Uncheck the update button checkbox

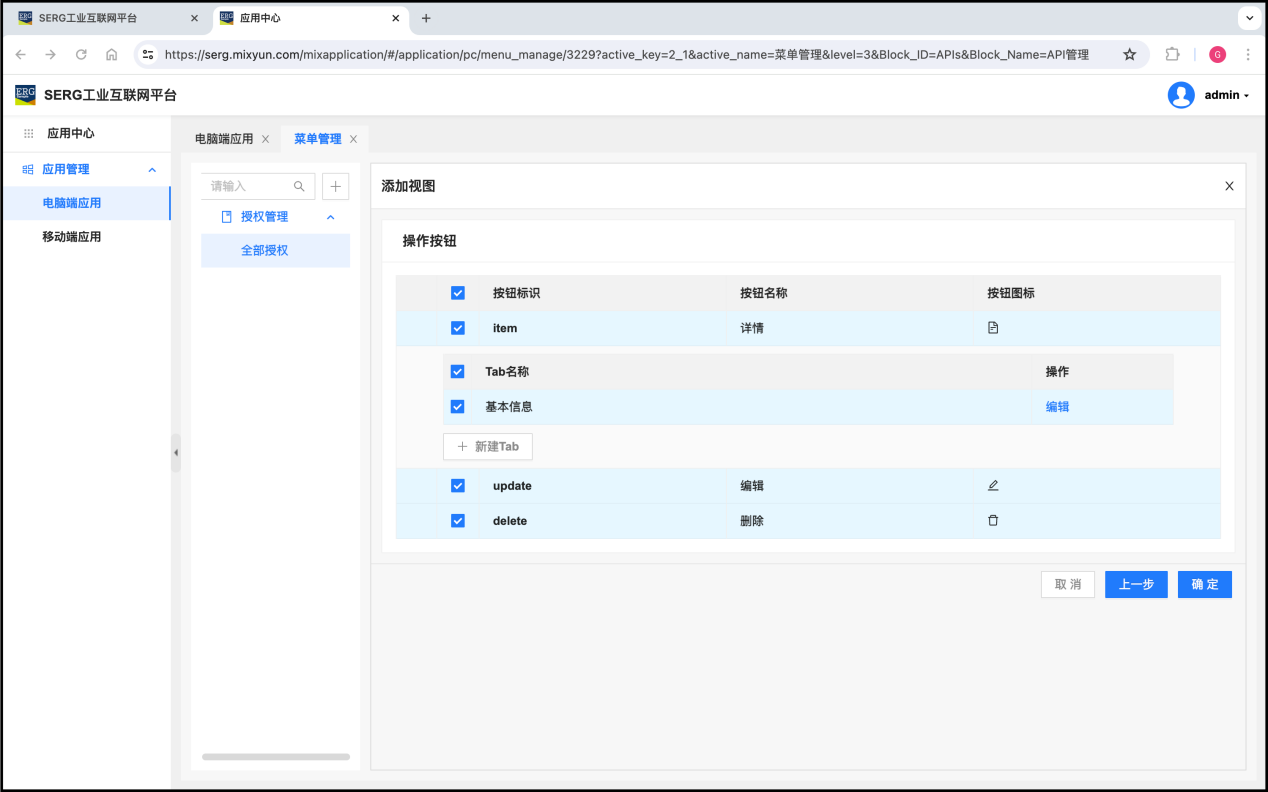458,486
